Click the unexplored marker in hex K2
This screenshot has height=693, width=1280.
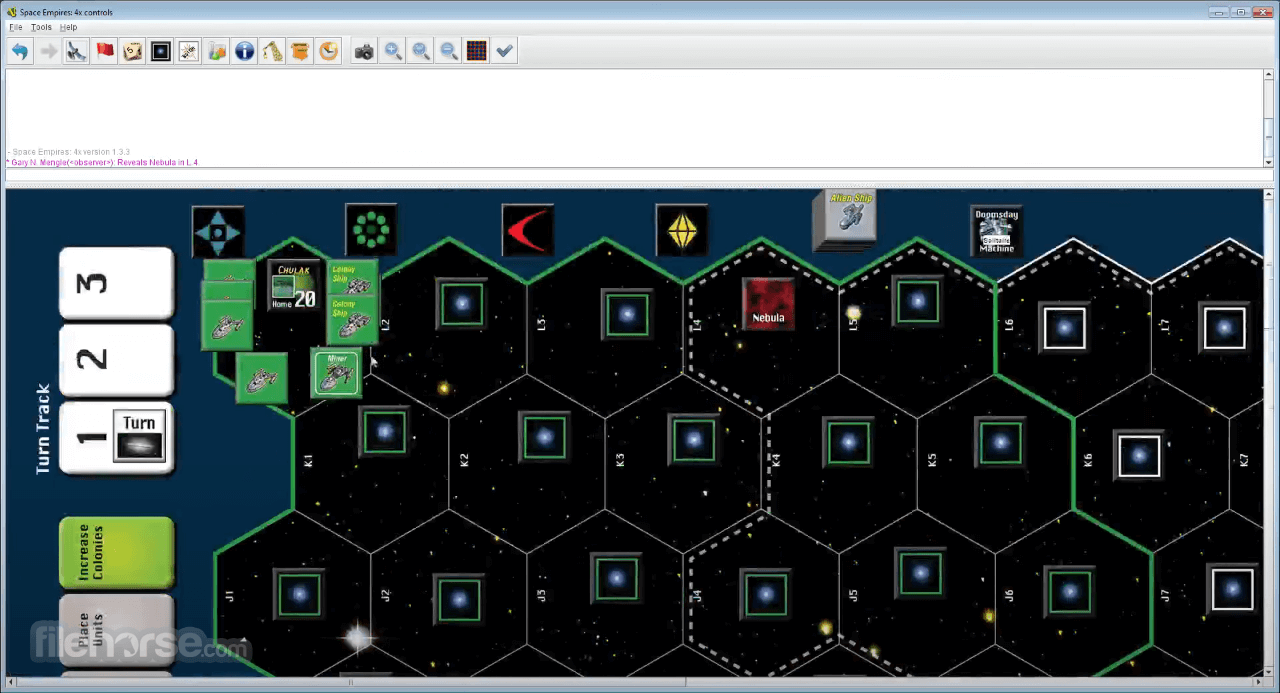544,437
